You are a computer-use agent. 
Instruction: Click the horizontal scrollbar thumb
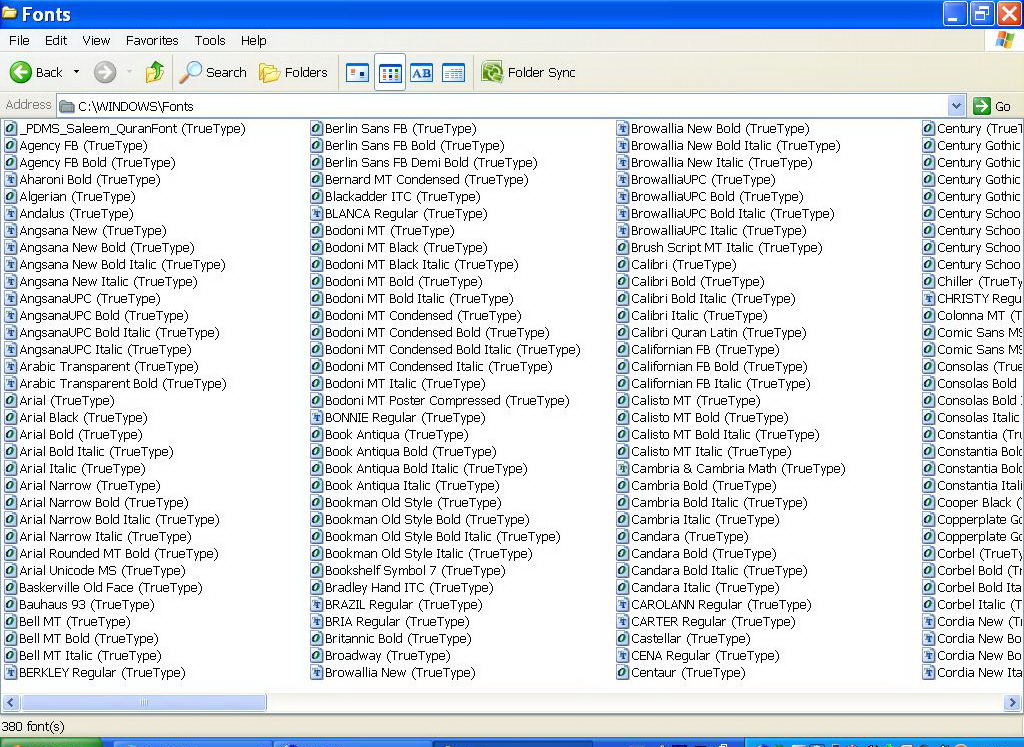point(144,703)
